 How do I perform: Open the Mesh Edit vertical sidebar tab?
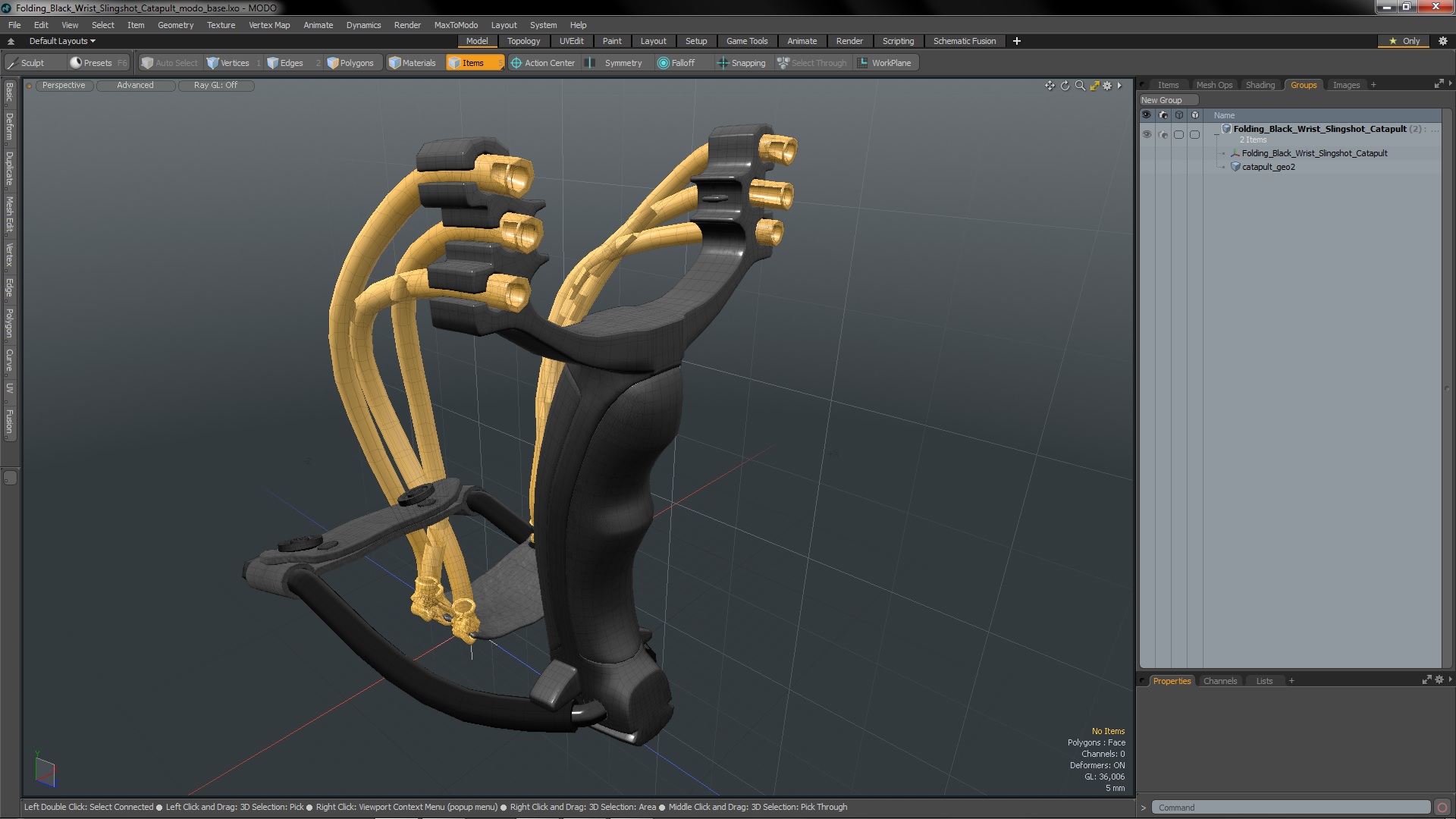tap(9, 215)
